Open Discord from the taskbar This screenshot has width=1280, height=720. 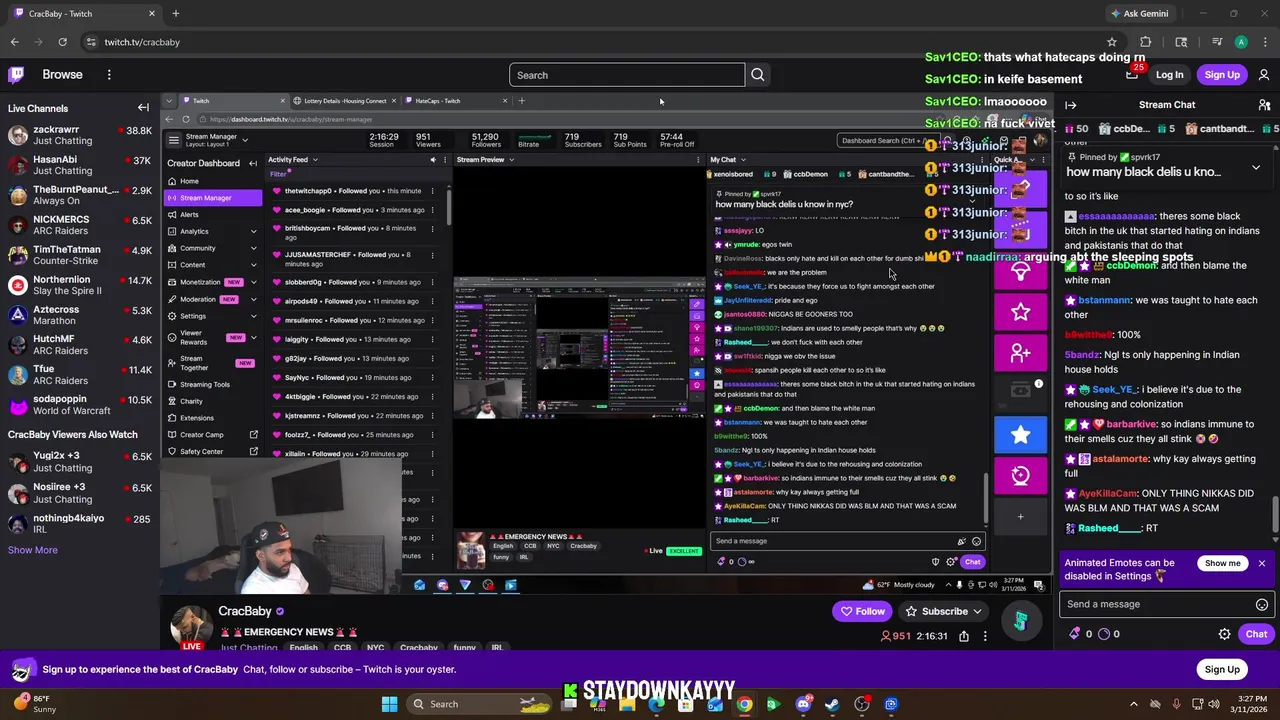pyautogui.click(x=803, y=704)
